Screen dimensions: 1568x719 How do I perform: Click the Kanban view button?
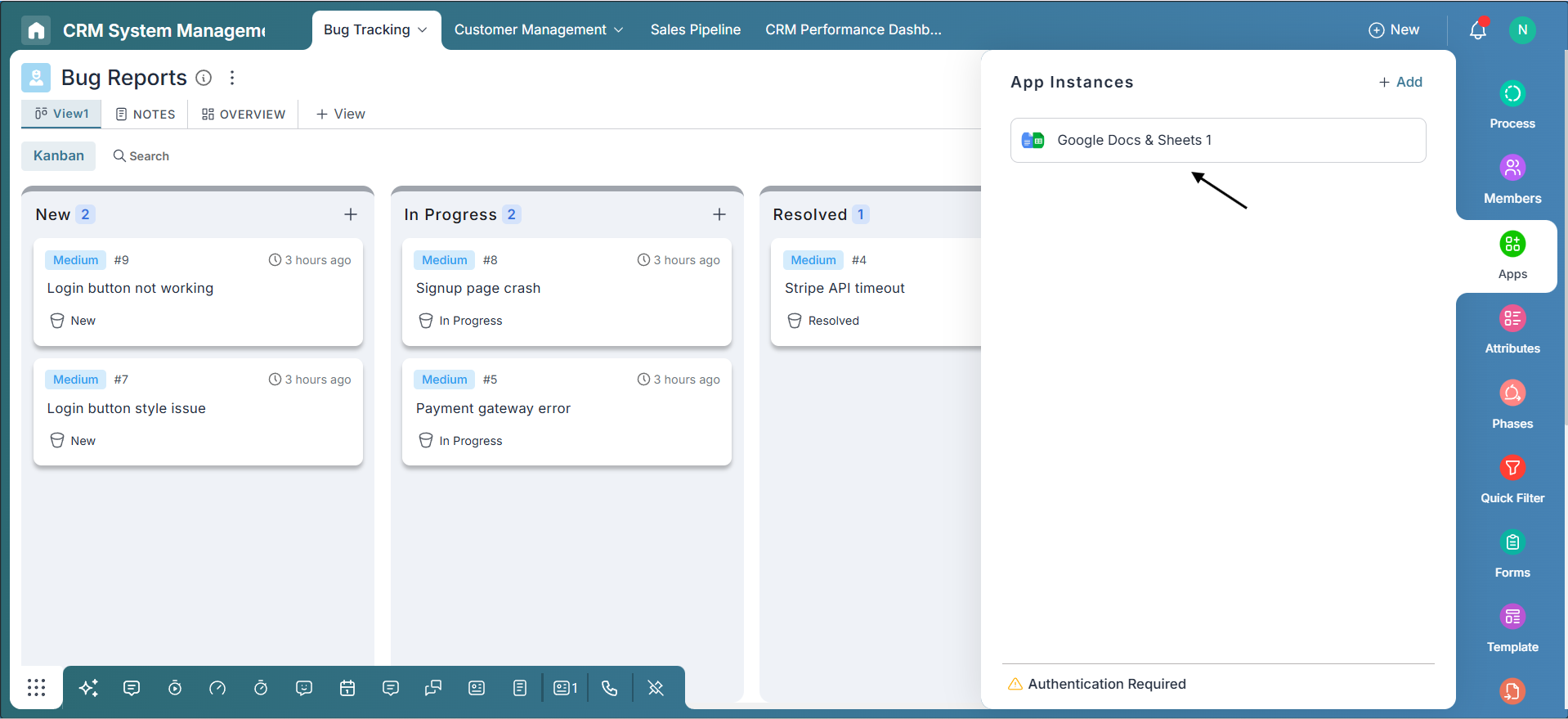[x=59, y=156]
